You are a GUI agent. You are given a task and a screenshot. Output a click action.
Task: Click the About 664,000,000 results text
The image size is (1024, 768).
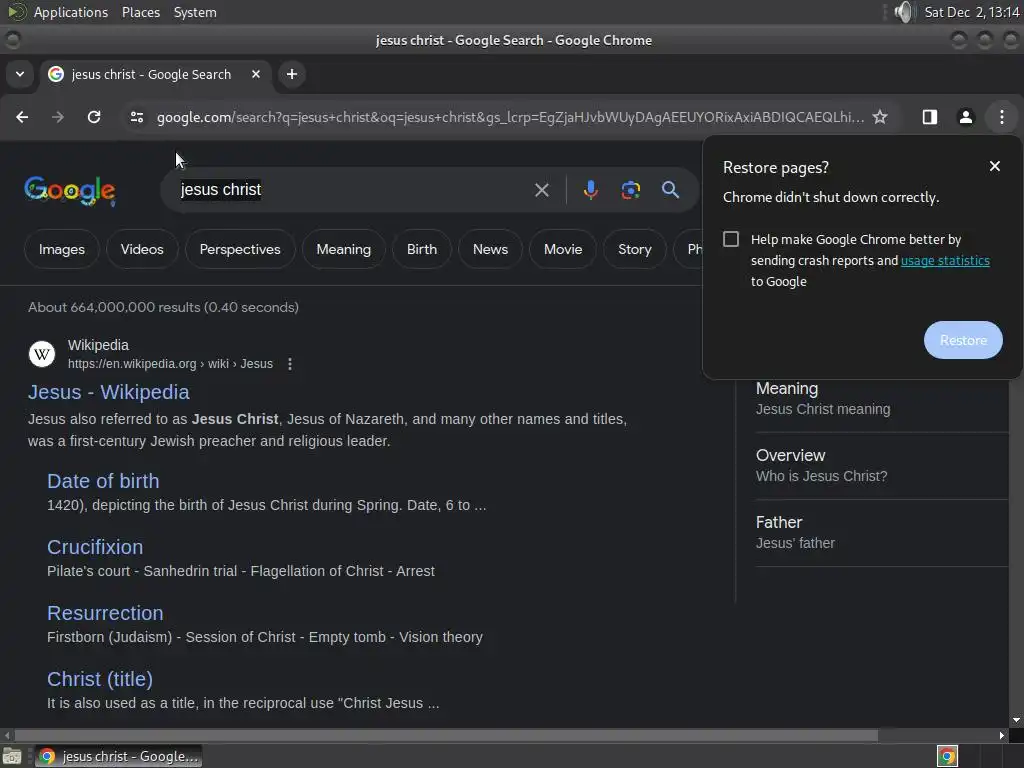tap(163, 307)
